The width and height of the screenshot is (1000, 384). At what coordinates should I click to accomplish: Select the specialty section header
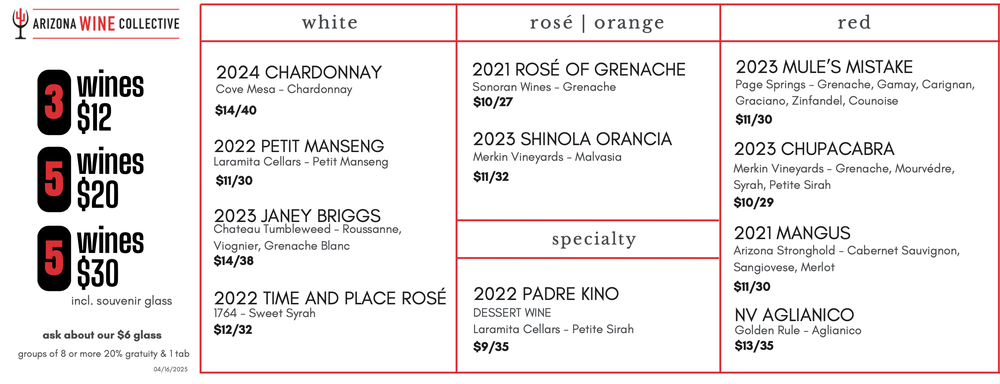pyautogui.click(x=594, y=239)
